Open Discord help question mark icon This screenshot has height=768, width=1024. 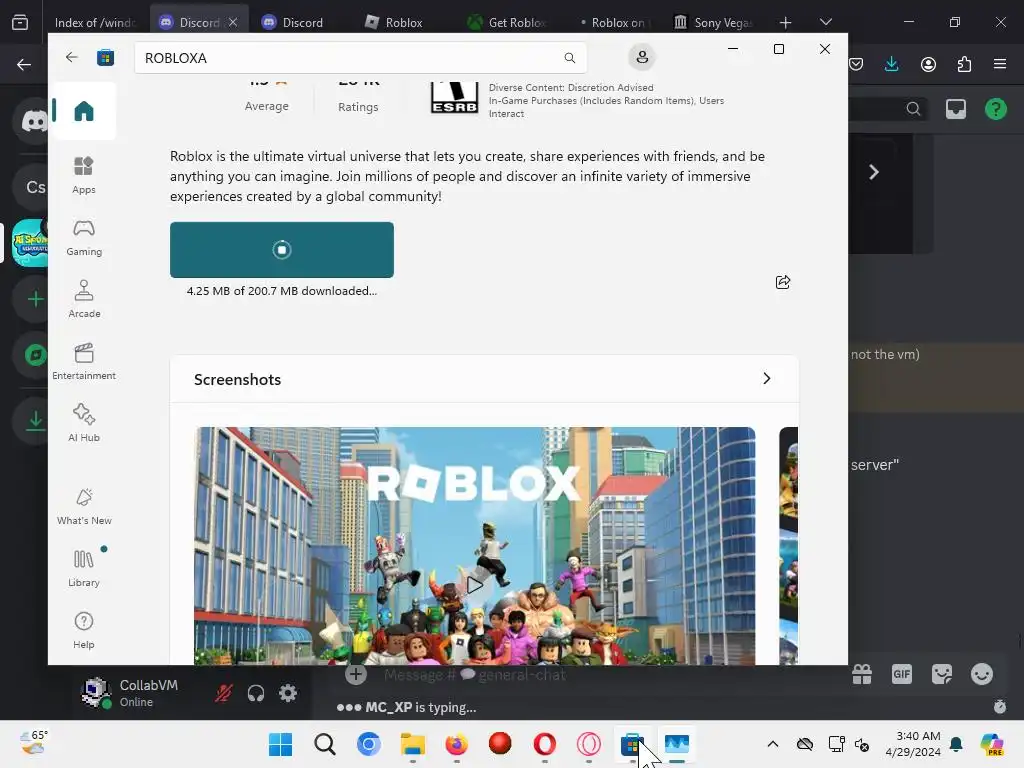(995, 109)
